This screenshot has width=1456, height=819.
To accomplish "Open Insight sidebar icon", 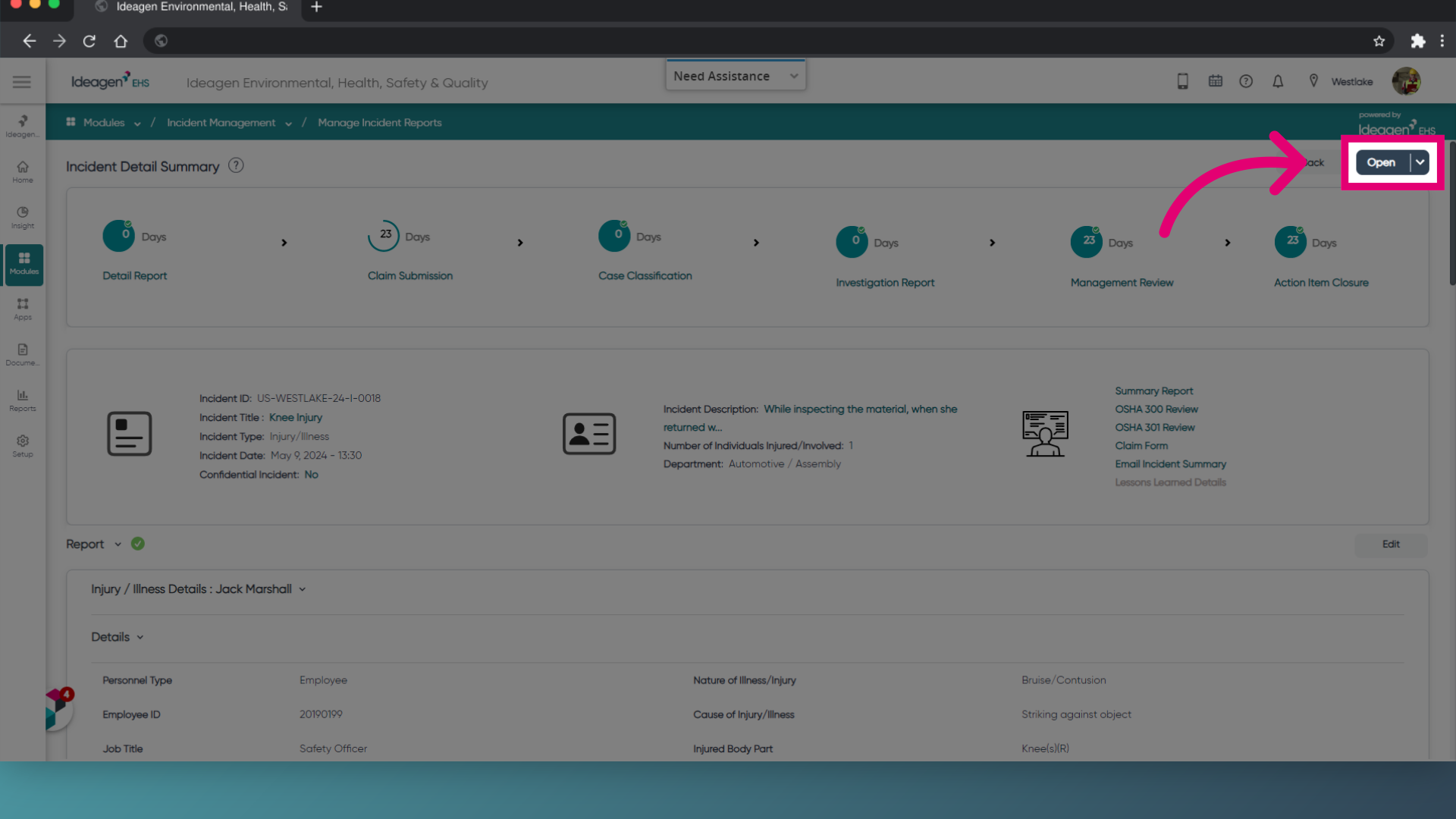I will (23, 218).
